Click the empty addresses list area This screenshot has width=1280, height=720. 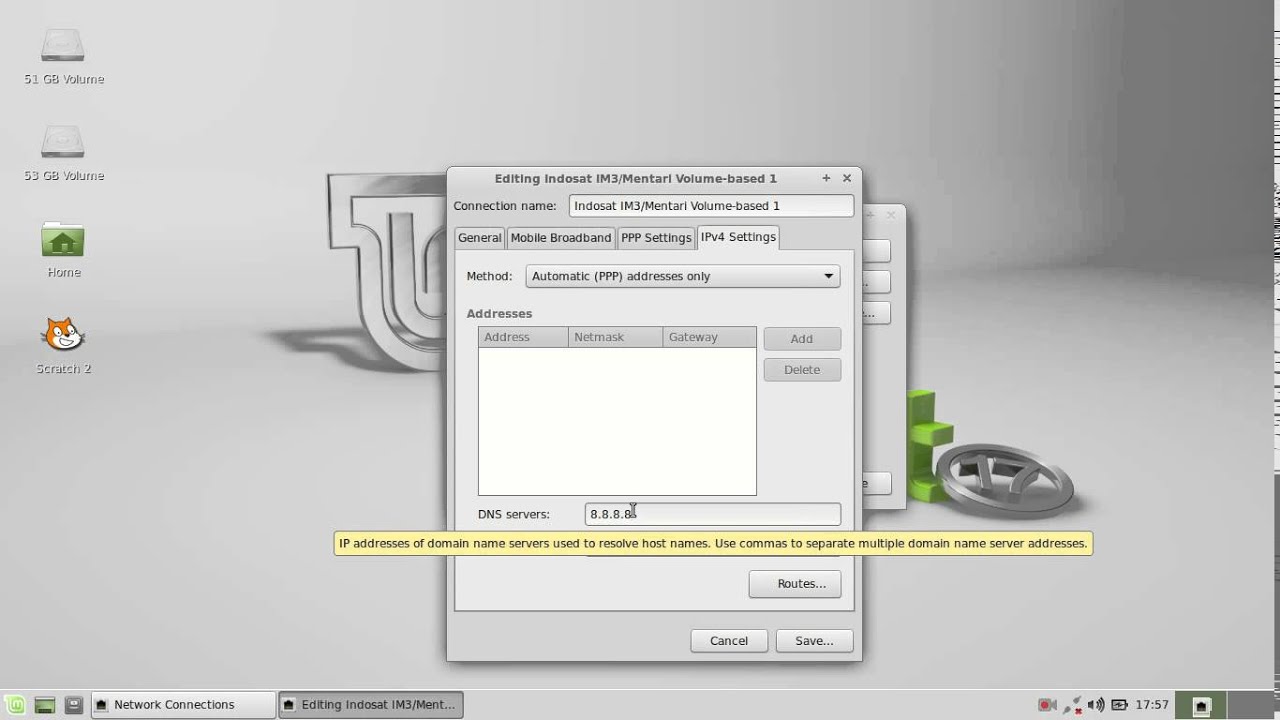coord(617,420)
